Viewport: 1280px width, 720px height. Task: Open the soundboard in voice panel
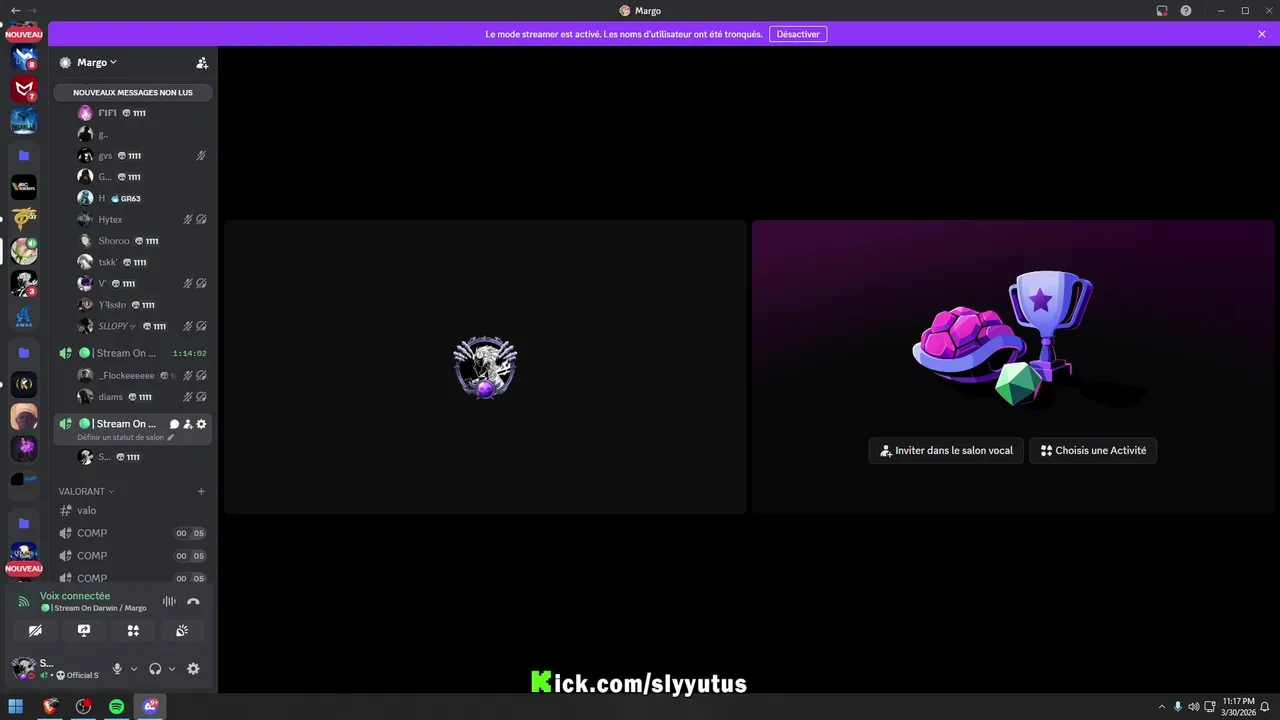pos(182,631)
